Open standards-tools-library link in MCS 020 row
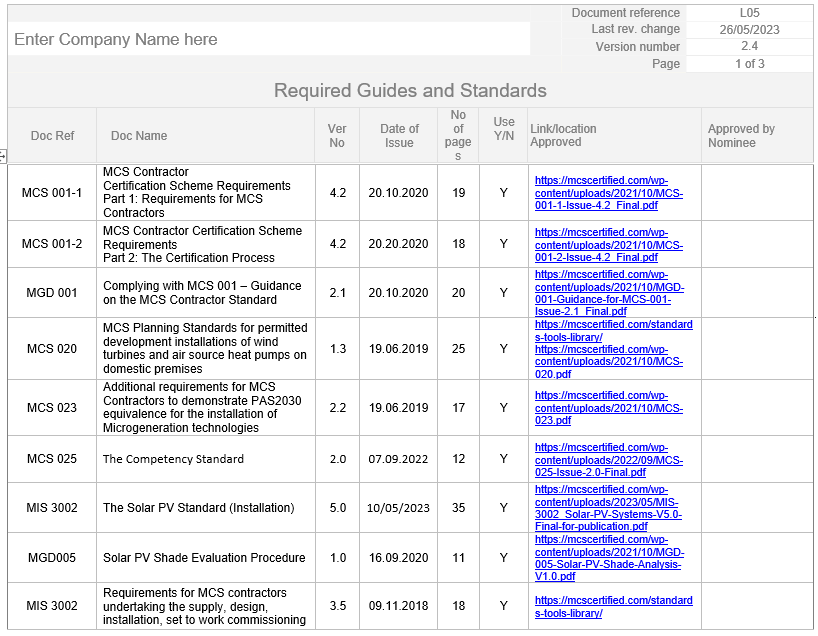Viewport: 818px width, 636px height. point(613,331)
